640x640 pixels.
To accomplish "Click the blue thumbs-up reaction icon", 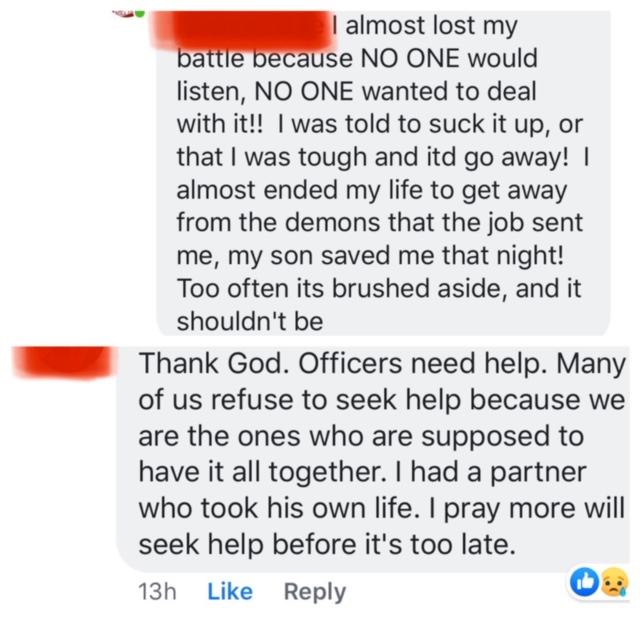I will click(x=584, y=582).
